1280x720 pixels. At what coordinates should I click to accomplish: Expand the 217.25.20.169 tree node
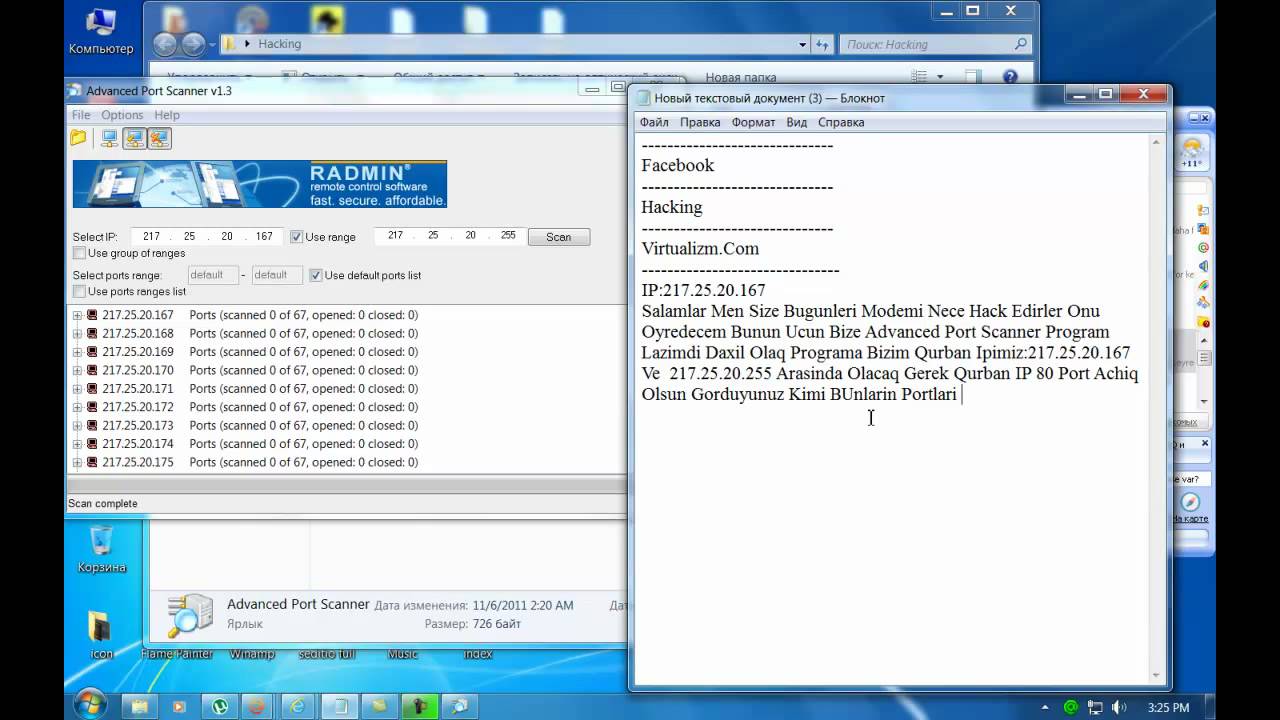77,352
